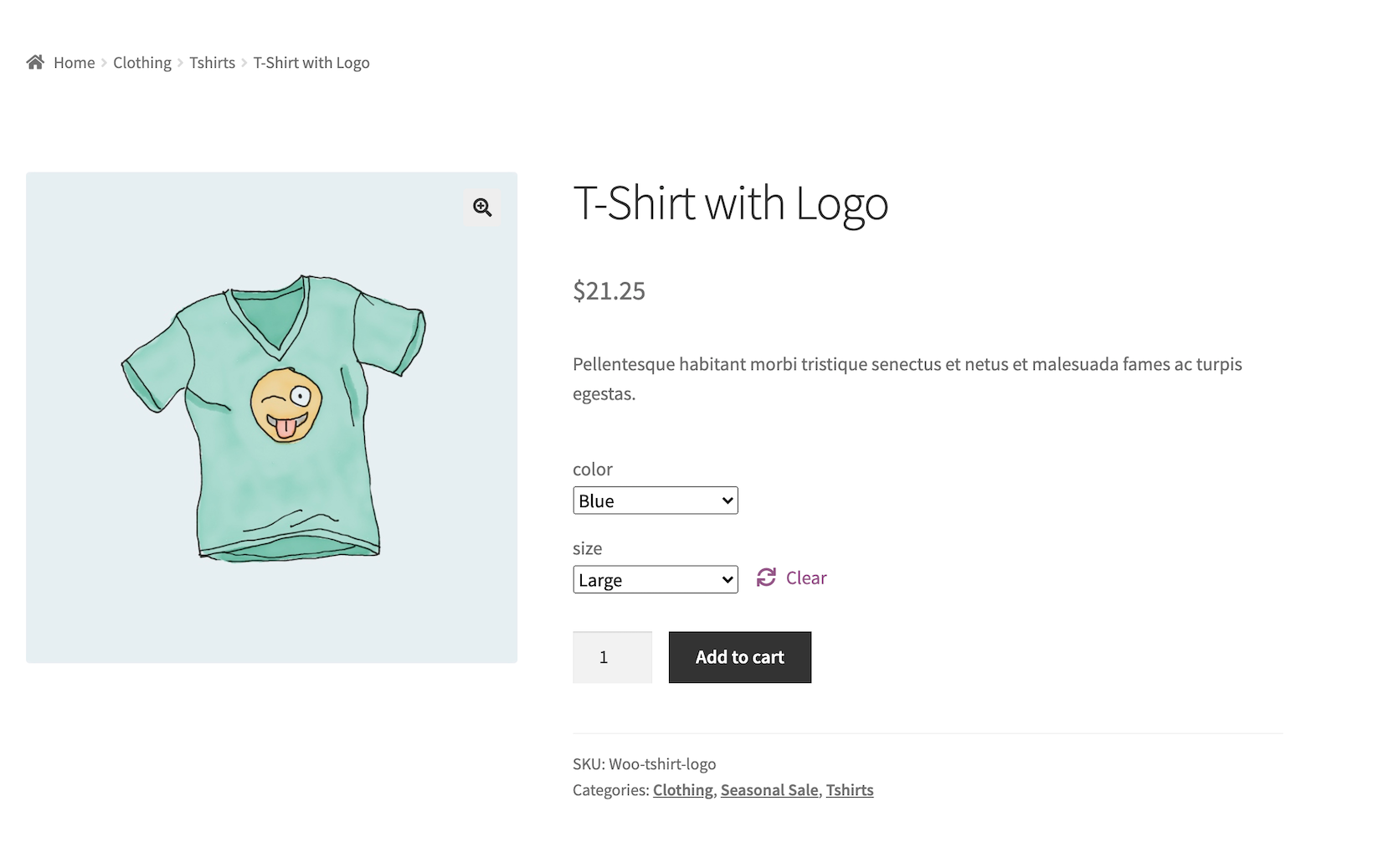The width and height of the screenshot is (1373, 868).
Task: Click the T-Shirt with Logo breadcrumb text
Action: 311,63
